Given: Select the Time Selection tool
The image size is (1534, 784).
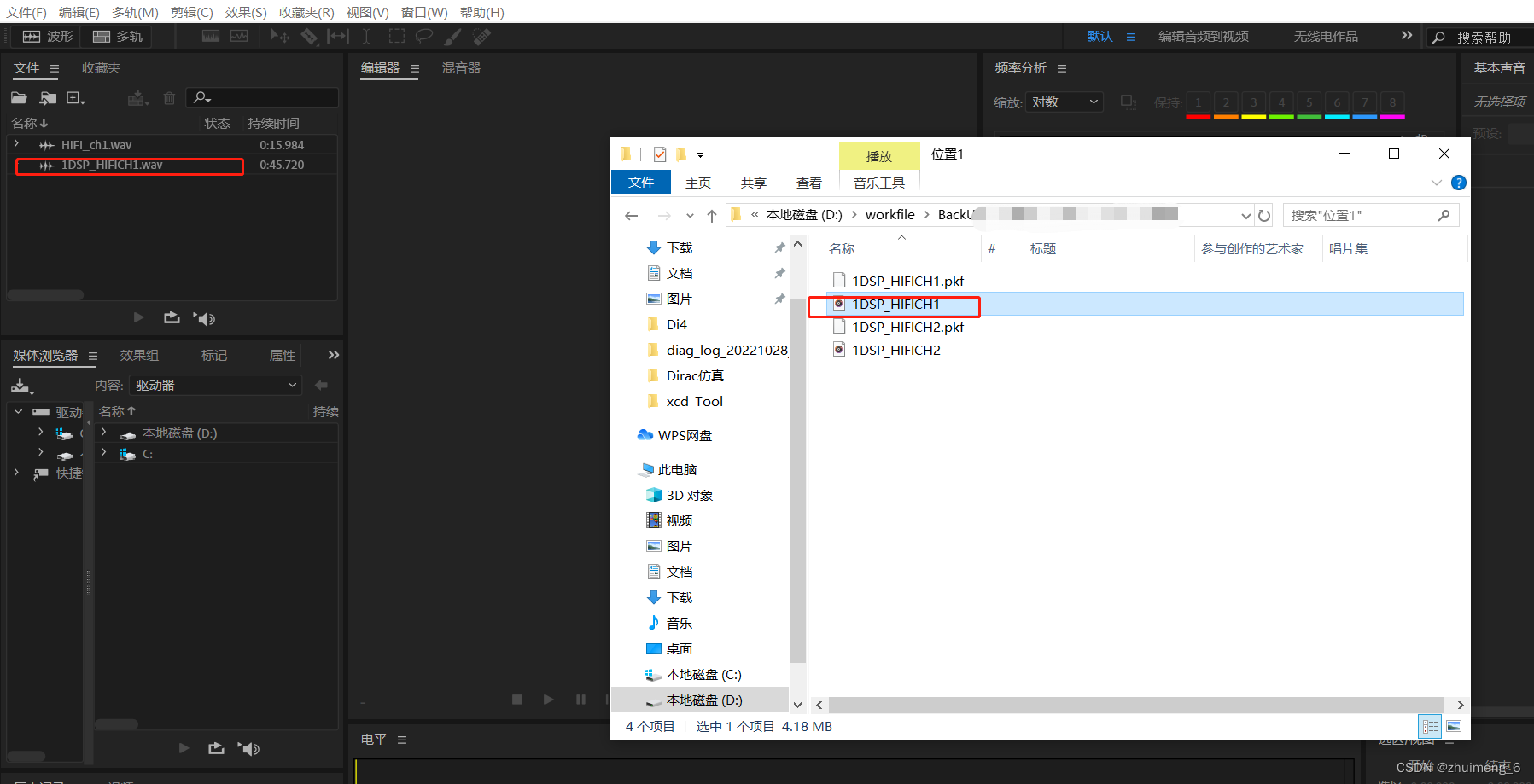Looking at the screenshot, I should (x=366, y=37).
